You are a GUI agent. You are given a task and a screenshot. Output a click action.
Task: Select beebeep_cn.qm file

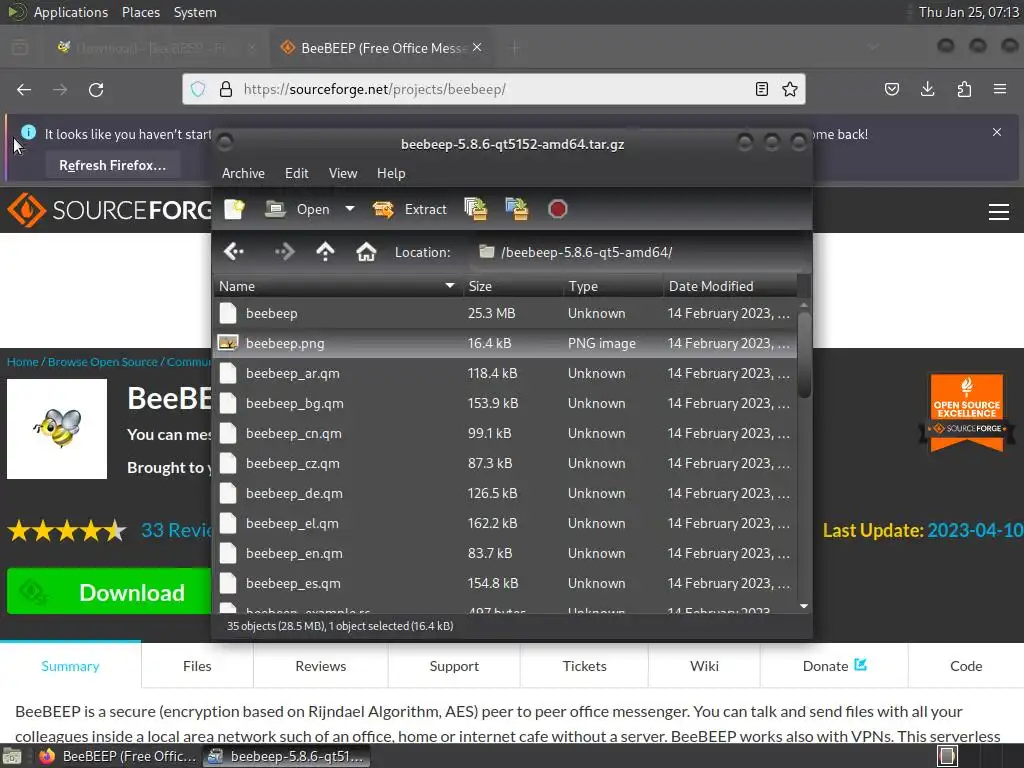(x=505, y=434)
